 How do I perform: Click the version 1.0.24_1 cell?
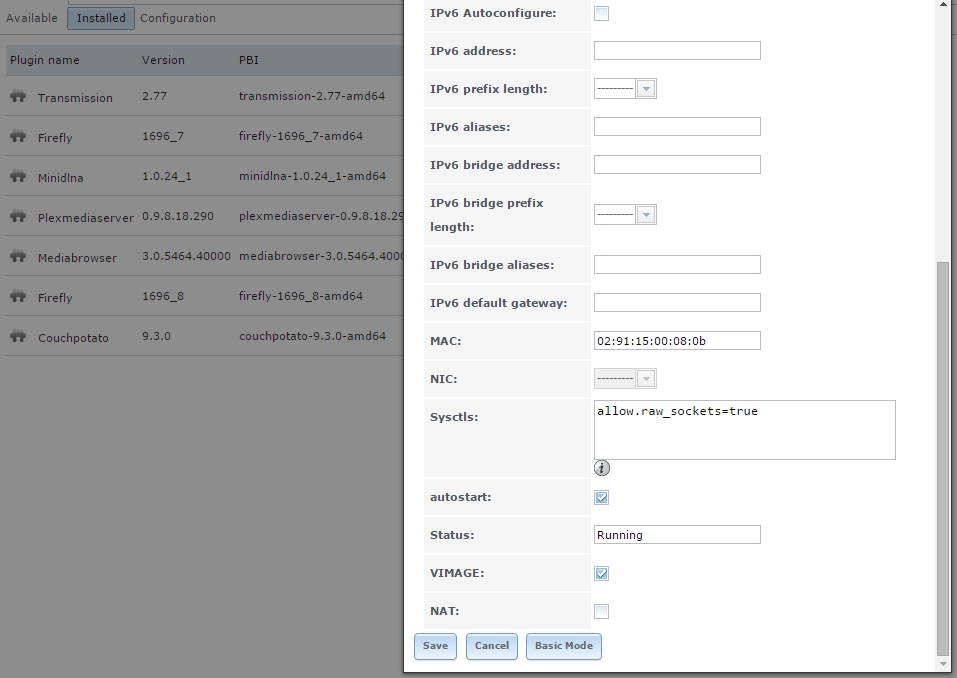[x=167, y=176]
